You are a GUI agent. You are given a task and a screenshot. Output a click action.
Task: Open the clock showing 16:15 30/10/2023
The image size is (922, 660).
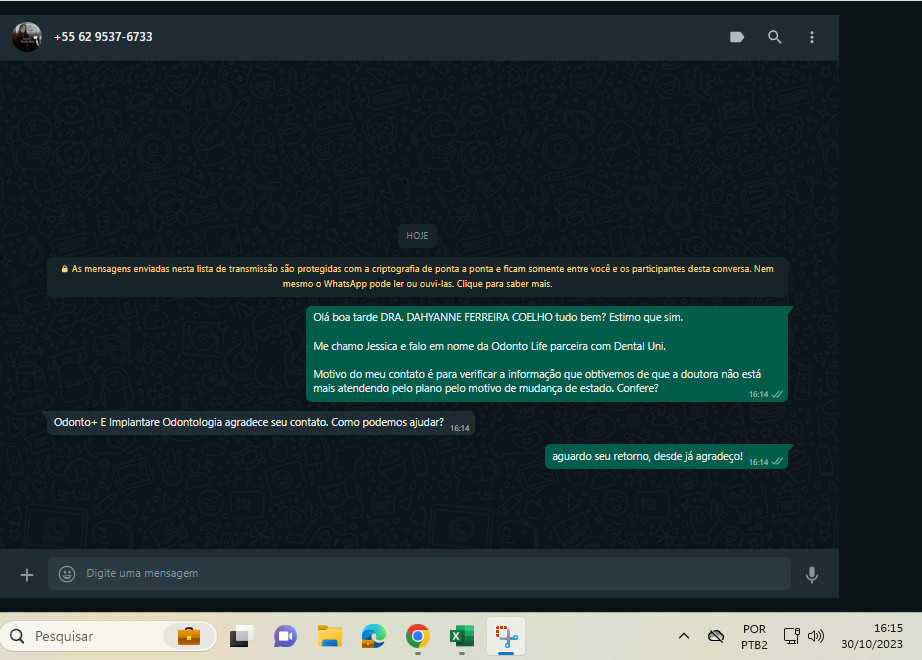point(871,636)
